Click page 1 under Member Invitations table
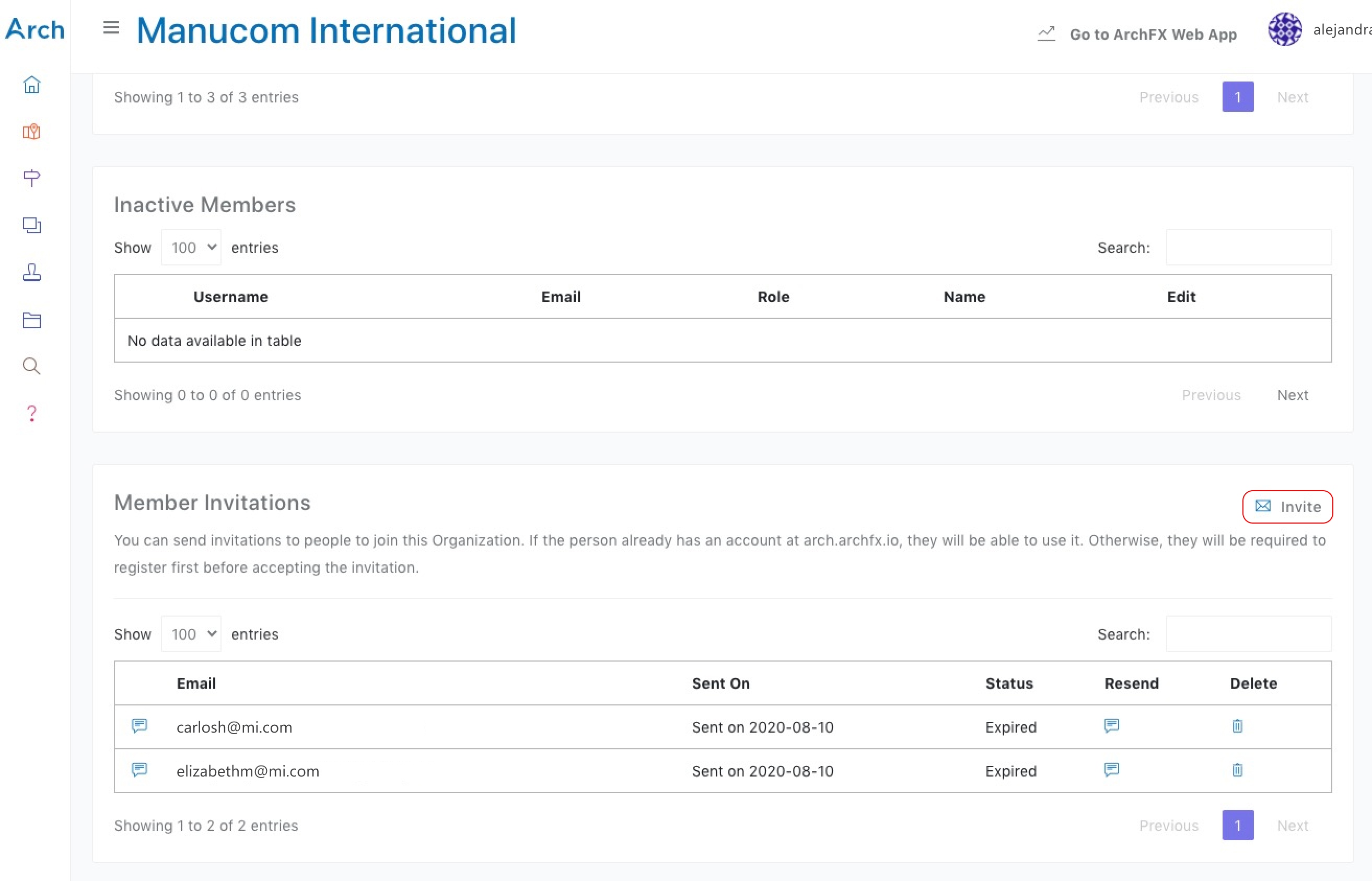Image resolution: width=1372 pixels, height=881 pixels. pos(1238,825)
